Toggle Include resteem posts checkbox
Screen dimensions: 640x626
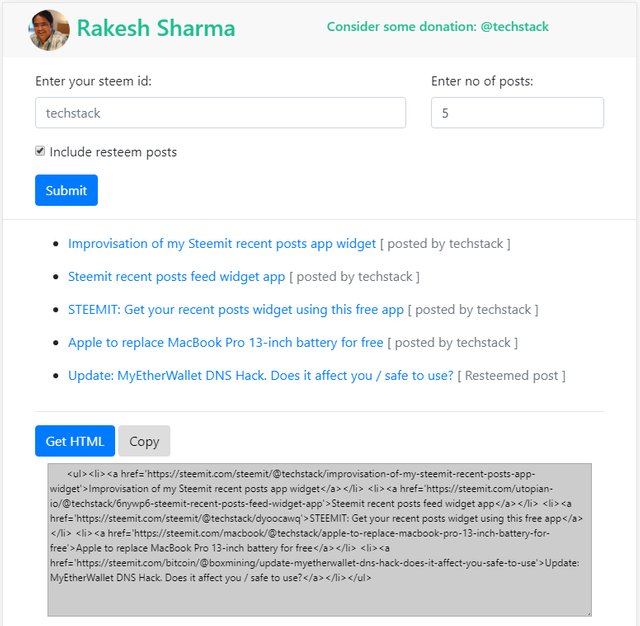40,151
